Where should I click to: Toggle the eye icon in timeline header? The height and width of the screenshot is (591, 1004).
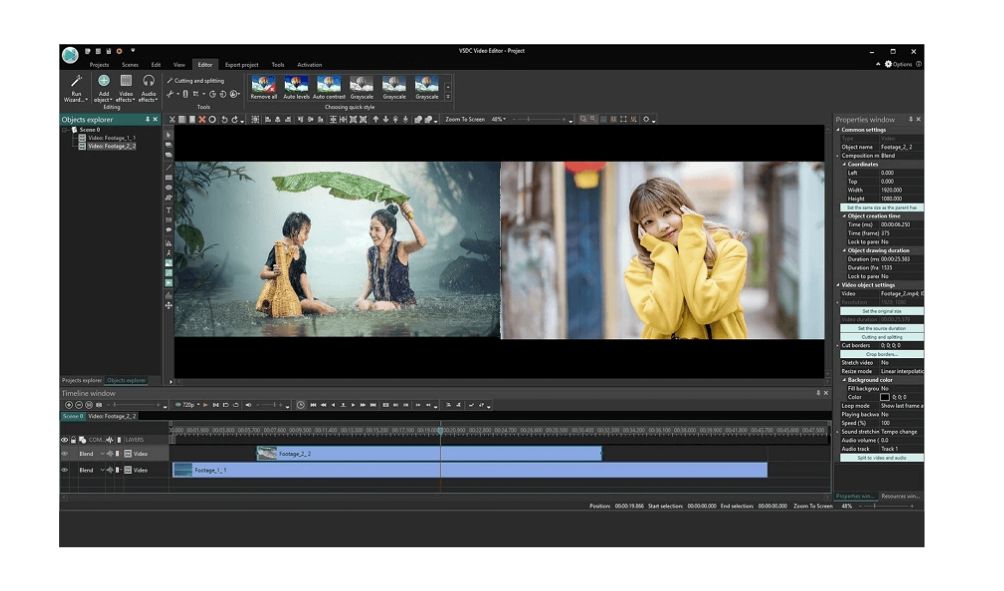pyautogui.click(x=65, y=440)
